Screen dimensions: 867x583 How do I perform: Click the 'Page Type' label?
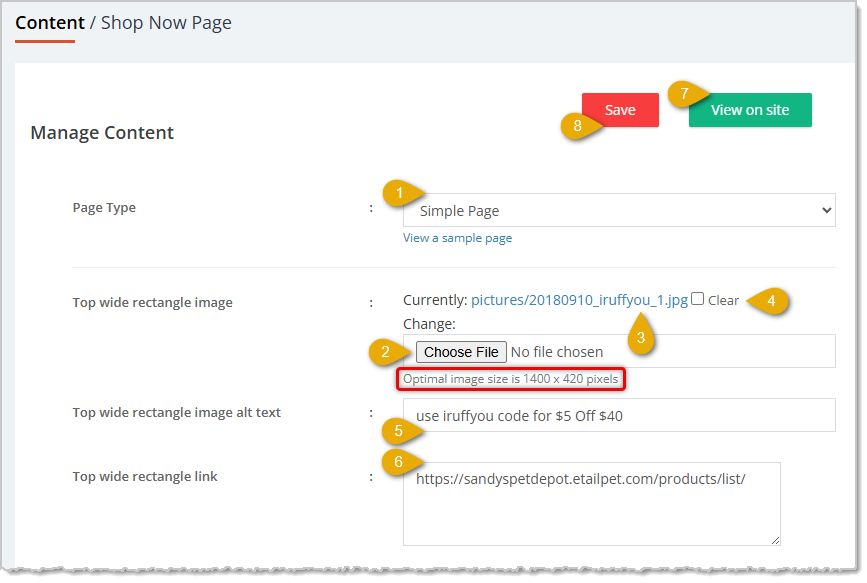tap(104, 208)
